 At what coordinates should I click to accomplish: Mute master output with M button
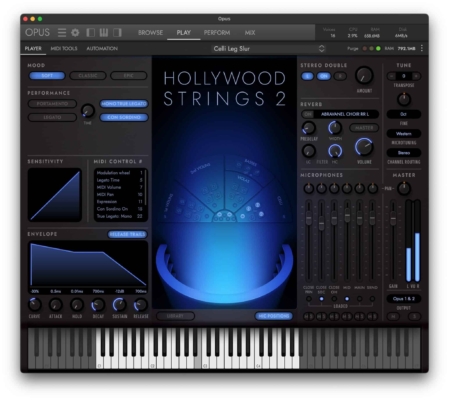[393, 317]
